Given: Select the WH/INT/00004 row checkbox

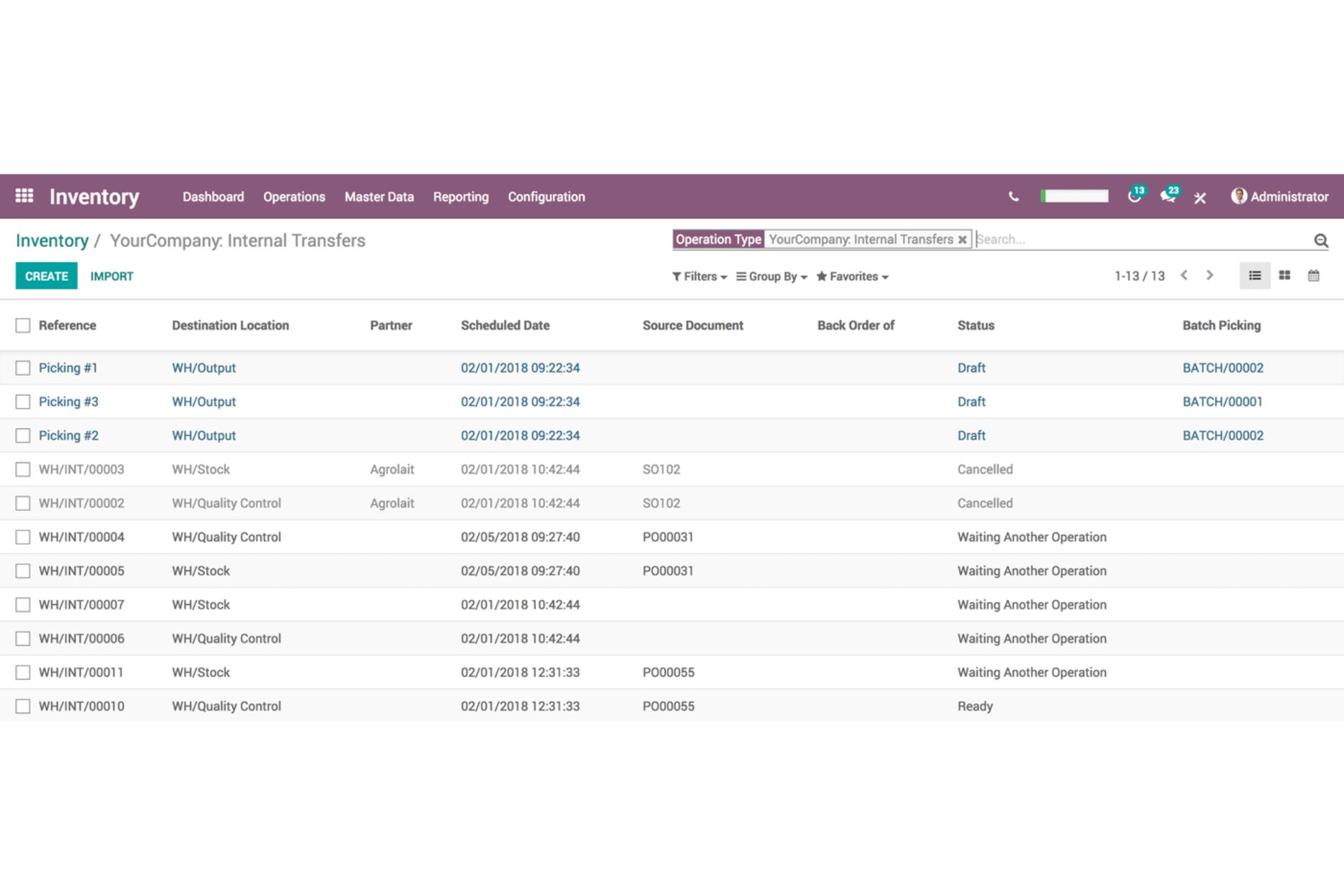Looking at the screenshot, I should [23, 537].
